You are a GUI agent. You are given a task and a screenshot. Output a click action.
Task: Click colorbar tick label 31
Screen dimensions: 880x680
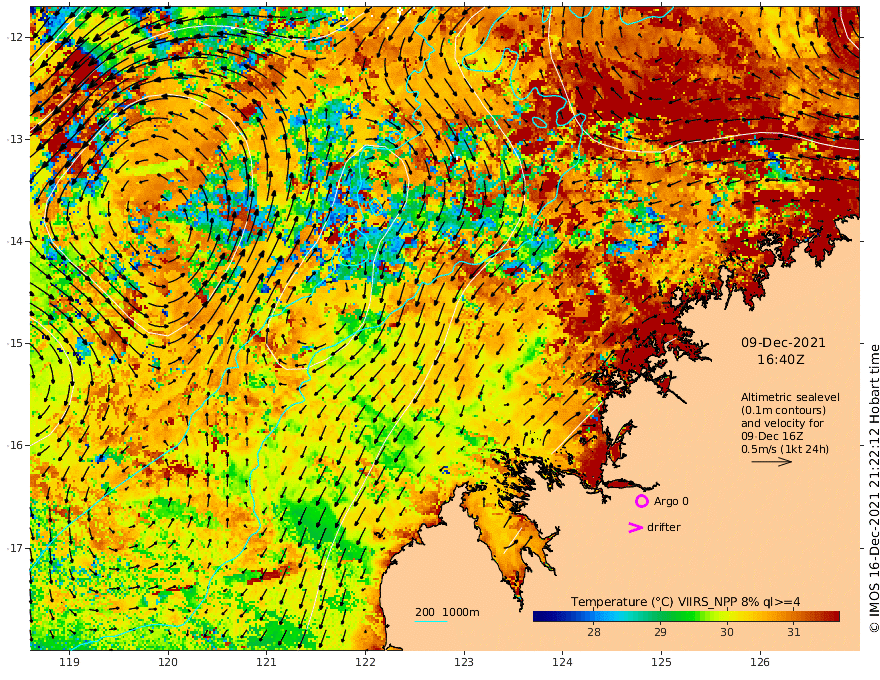793,632
